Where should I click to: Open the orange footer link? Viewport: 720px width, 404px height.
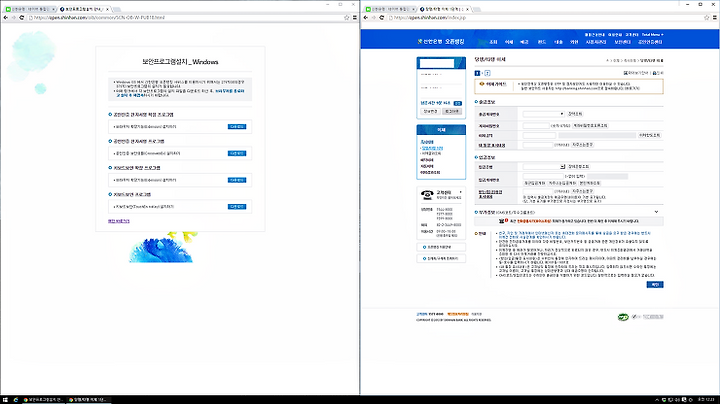click(458, 314)
